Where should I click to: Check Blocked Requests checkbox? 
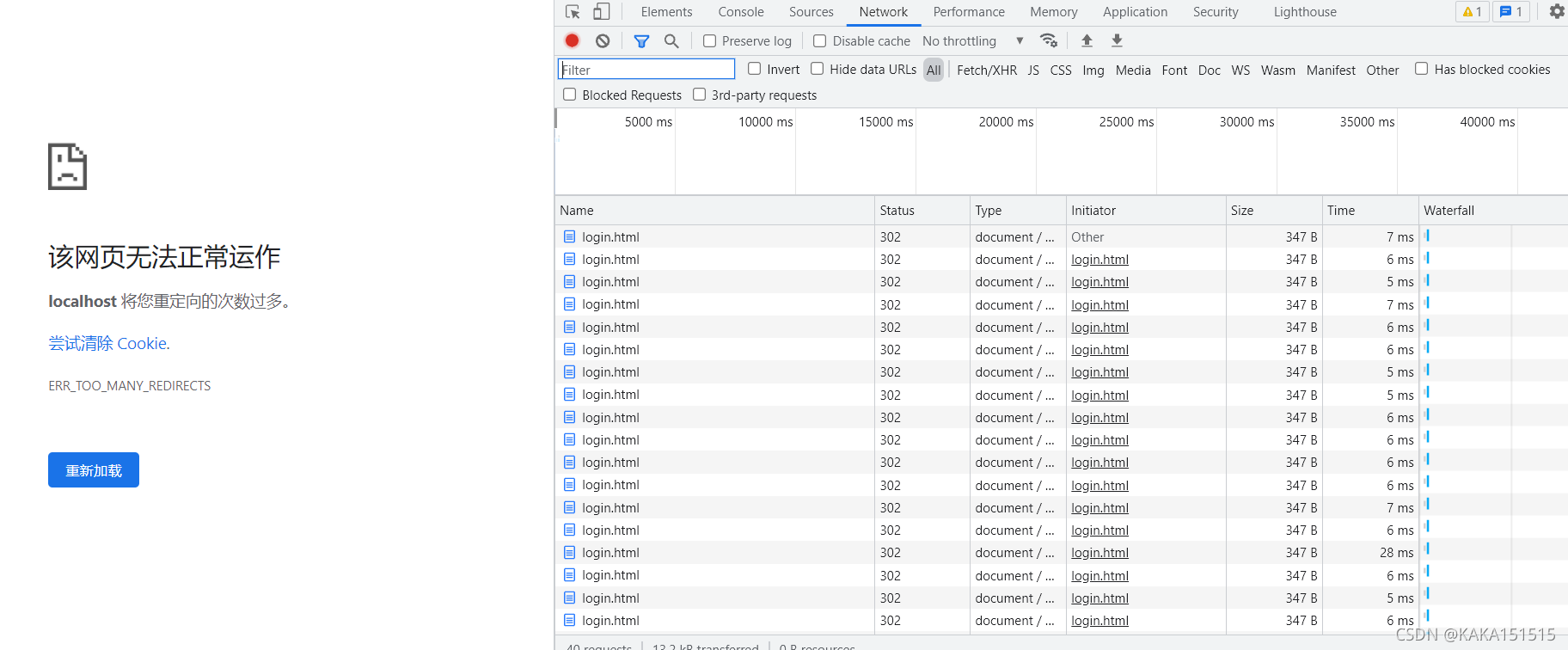[x=569, y=95]
